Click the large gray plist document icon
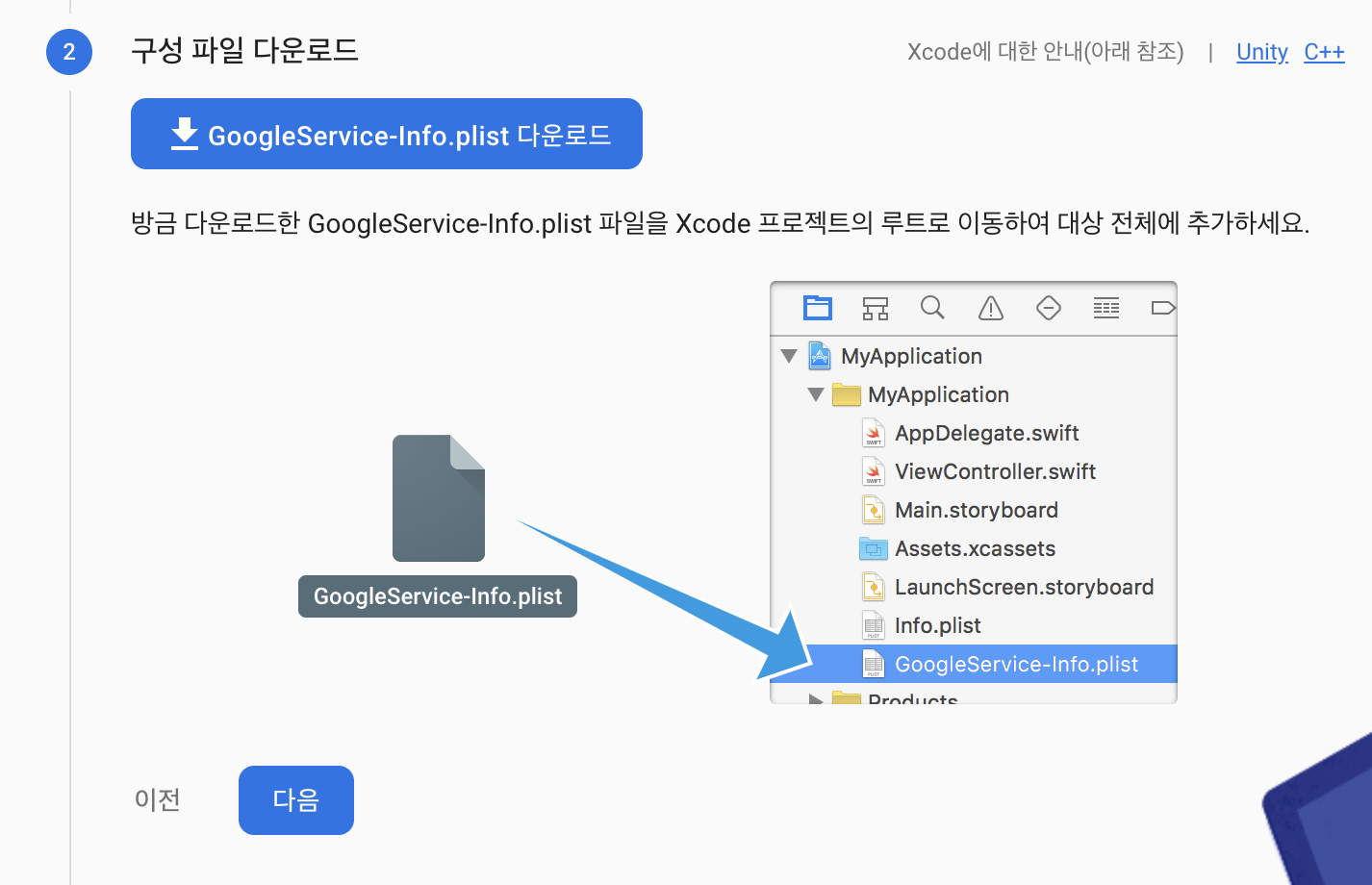 pyautogui.click(x=439, y=498)
